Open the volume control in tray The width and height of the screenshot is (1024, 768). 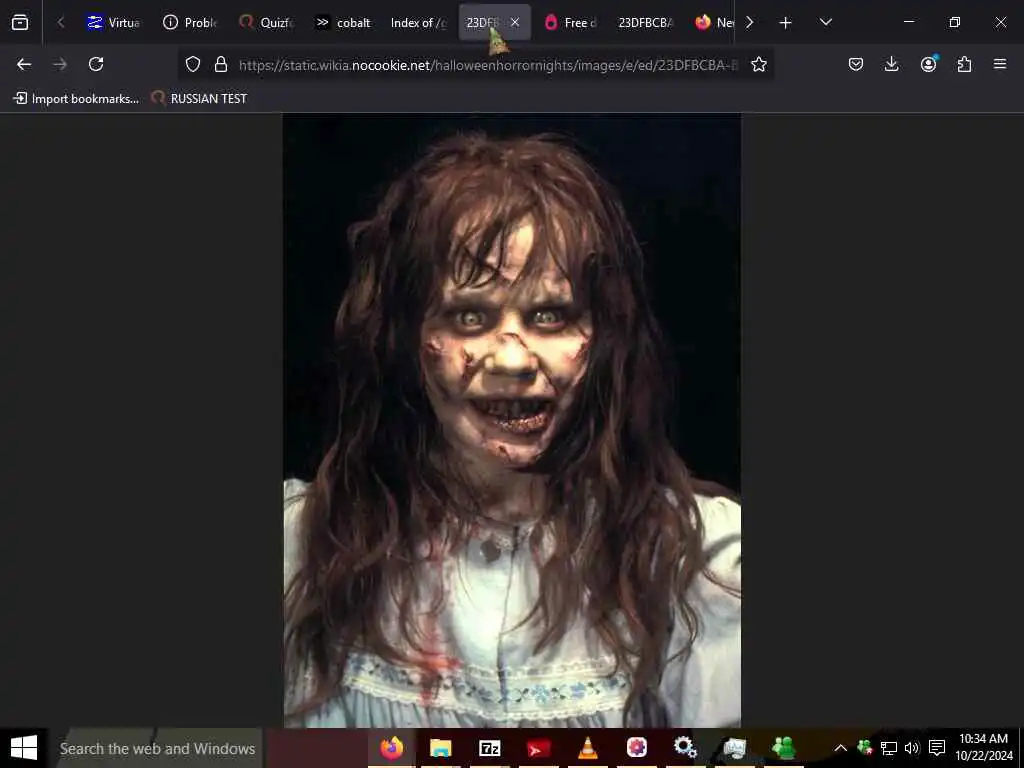tap(912, 748)
